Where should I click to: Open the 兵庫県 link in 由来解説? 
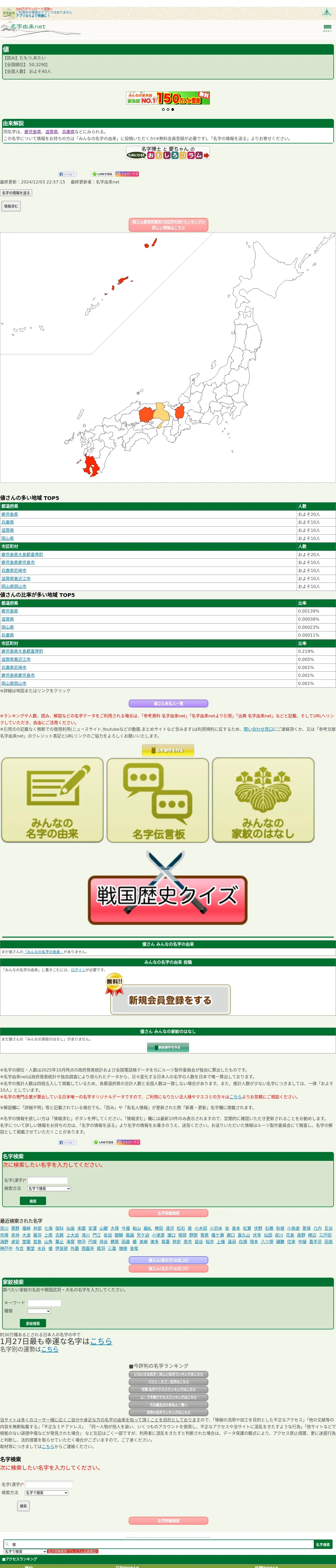[x=68, y=131]
